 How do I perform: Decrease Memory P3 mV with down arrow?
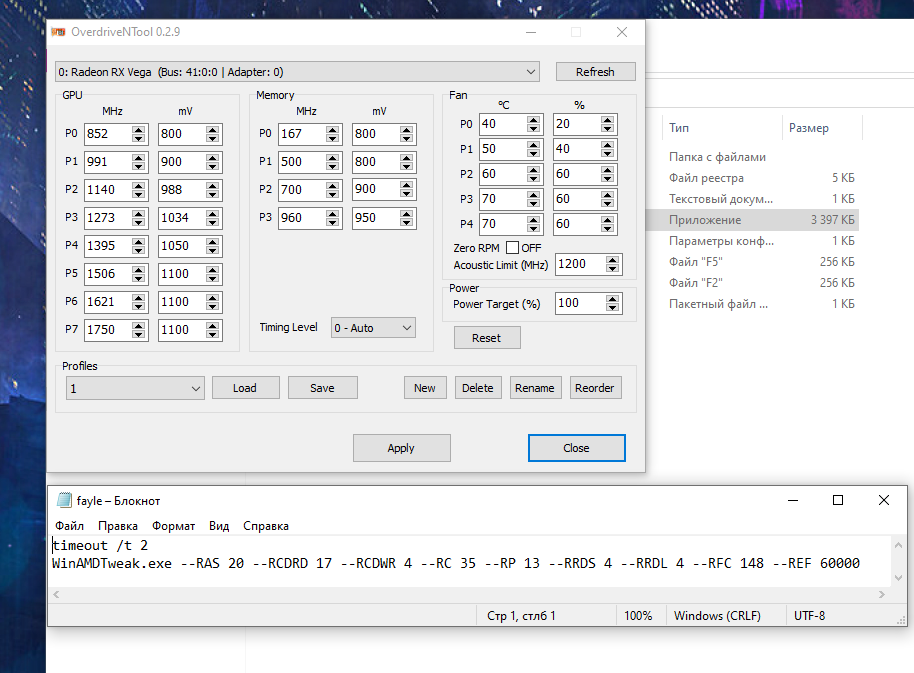(x=407, y=223)
